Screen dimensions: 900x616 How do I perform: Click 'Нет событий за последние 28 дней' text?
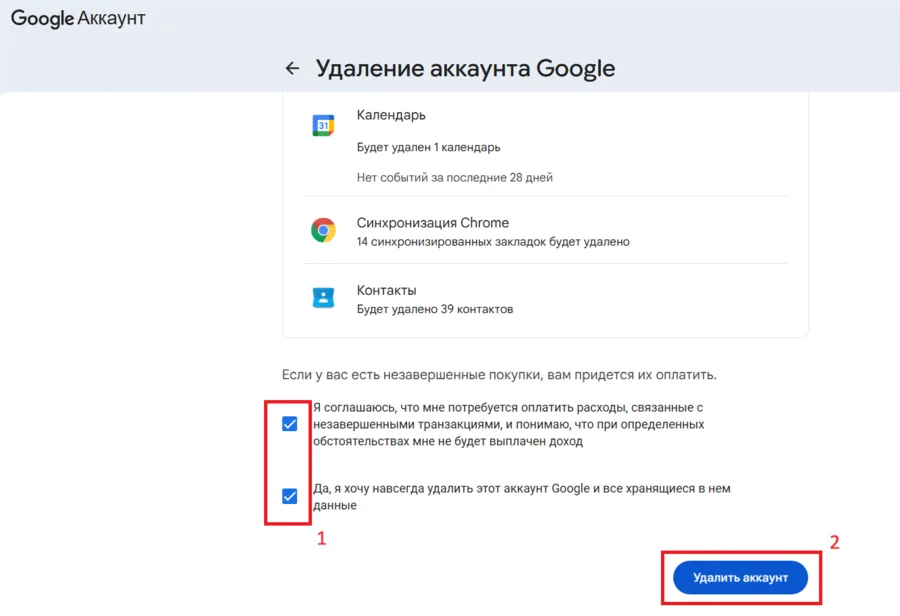click(x=454, y=177)
